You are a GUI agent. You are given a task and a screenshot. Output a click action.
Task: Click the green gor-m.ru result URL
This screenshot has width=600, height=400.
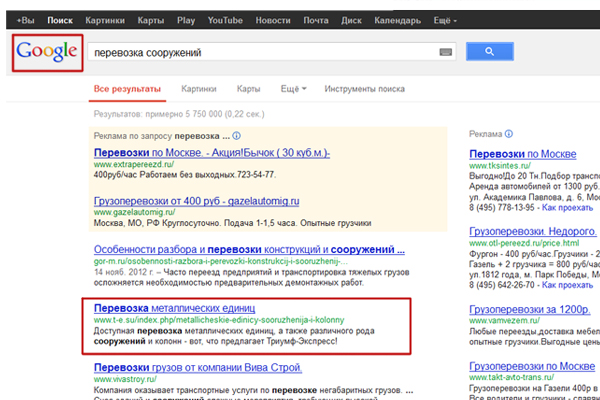coord(221,261)
